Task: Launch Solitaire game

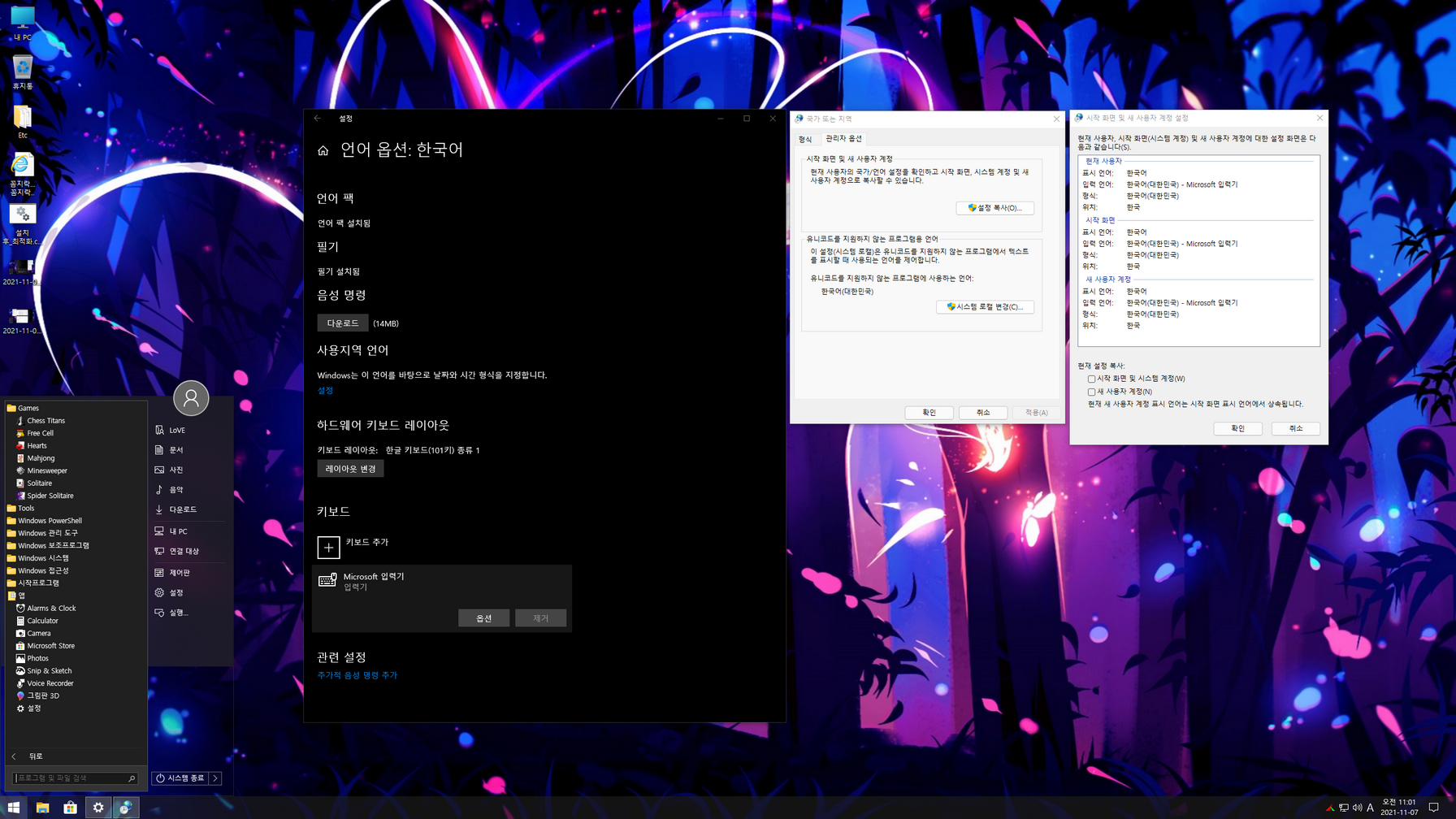Action: (39, 483)
